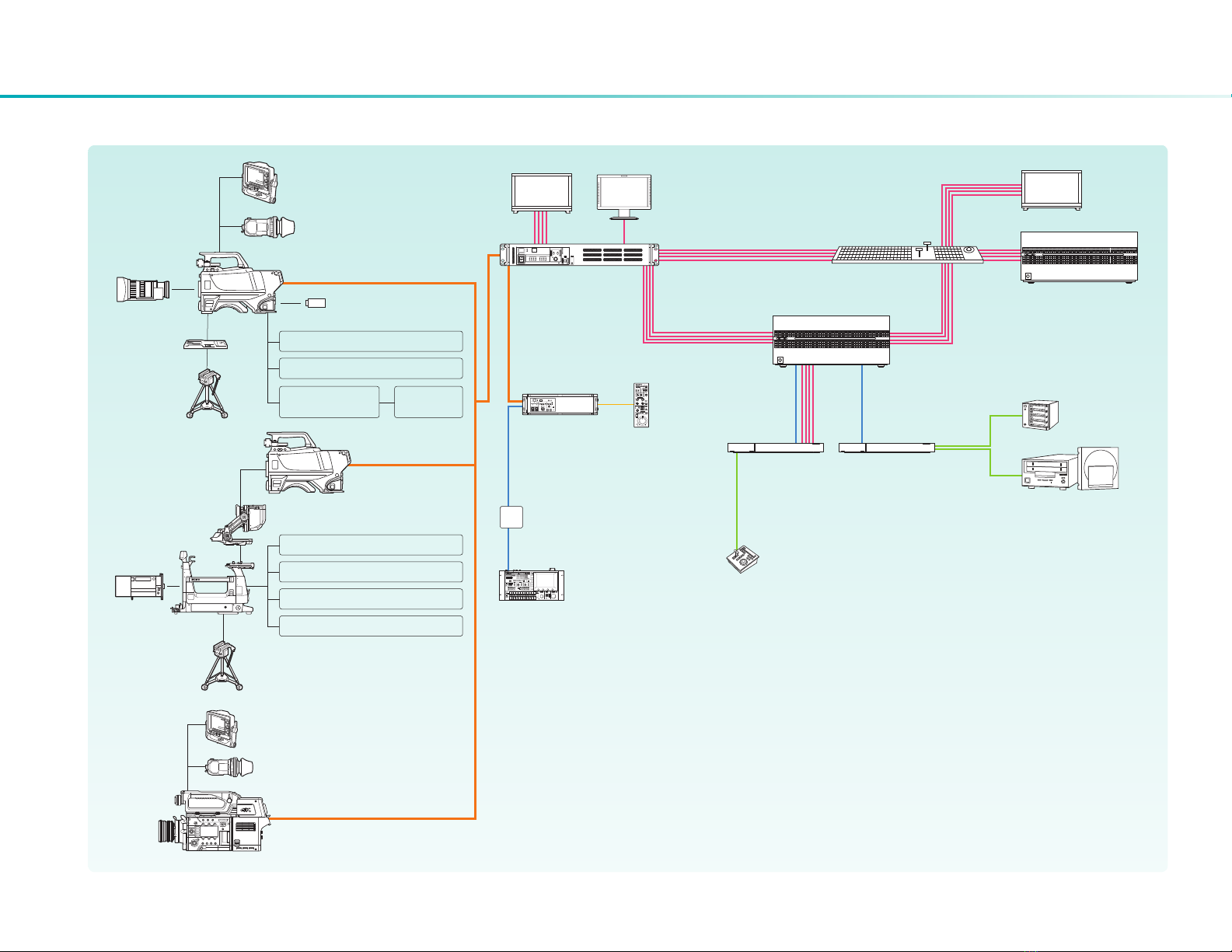Select the monitor at the top right
Image resolution: width=1232 pixels, height=952 pixels.
(x=1051, y=190)
